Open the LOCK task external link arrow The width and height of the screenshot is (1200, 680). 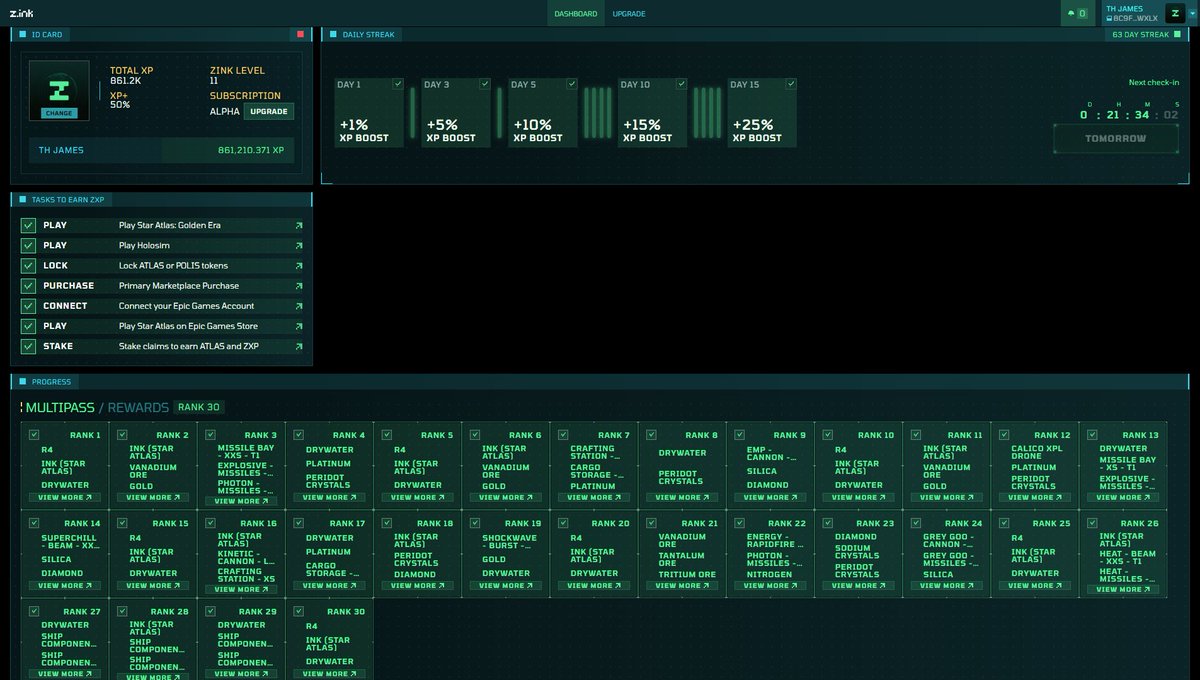point(299,265)
